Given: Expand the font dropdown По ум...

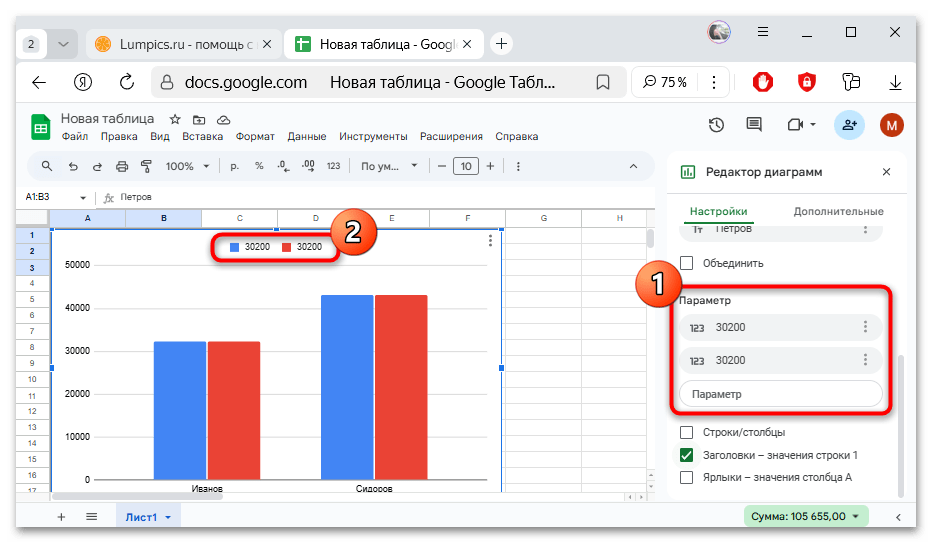Looking at the screenshot, I should 386,166.
